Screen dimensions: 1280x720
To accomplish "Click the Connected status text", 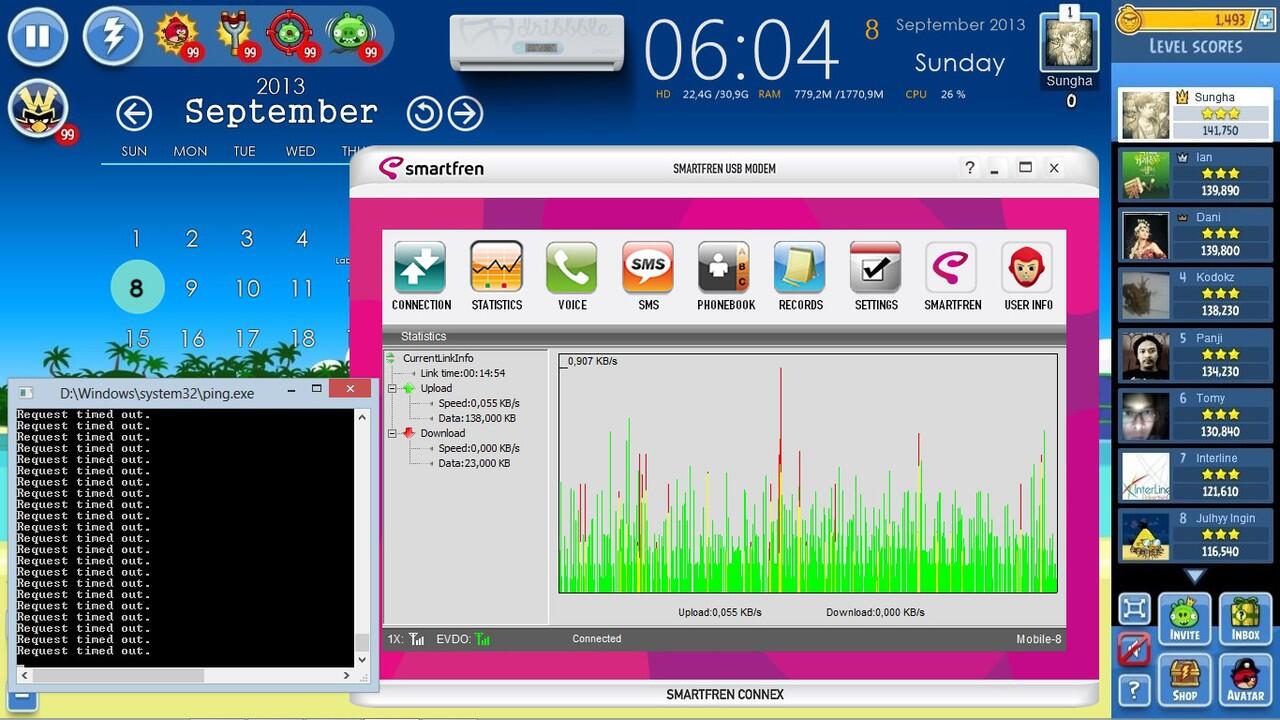I will tap(597, 638).
